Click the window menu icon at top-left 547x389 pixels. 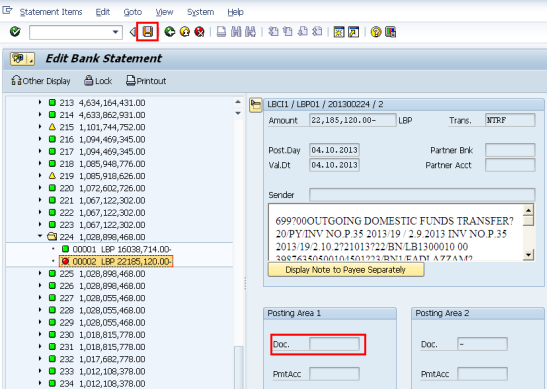coord(7,10)
